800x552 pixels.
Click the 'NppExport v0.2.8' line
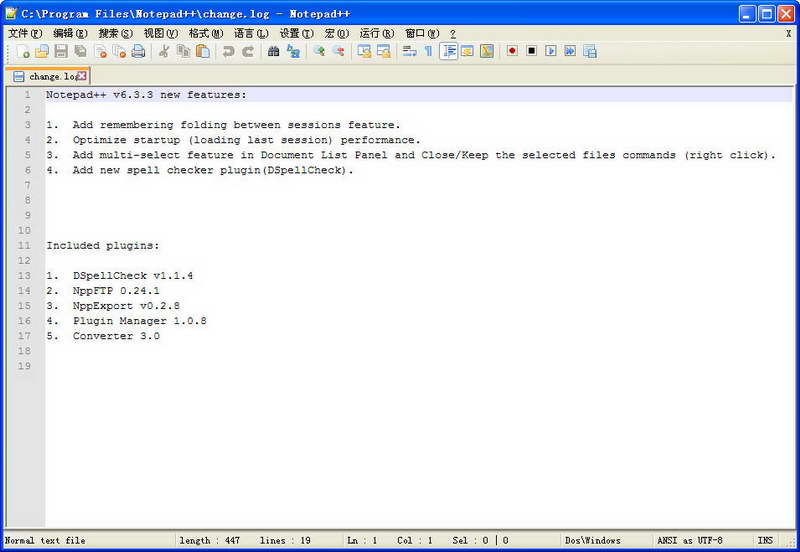tap(113, 306)
